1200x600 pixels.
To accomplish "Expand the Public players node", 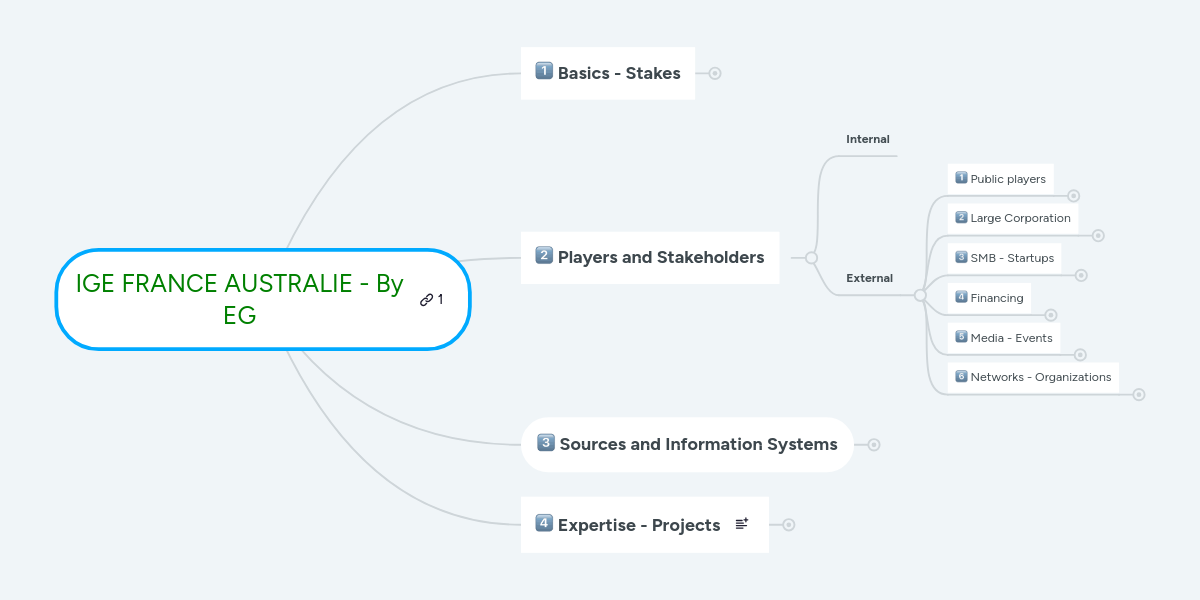I will (x=1073, y=196).
